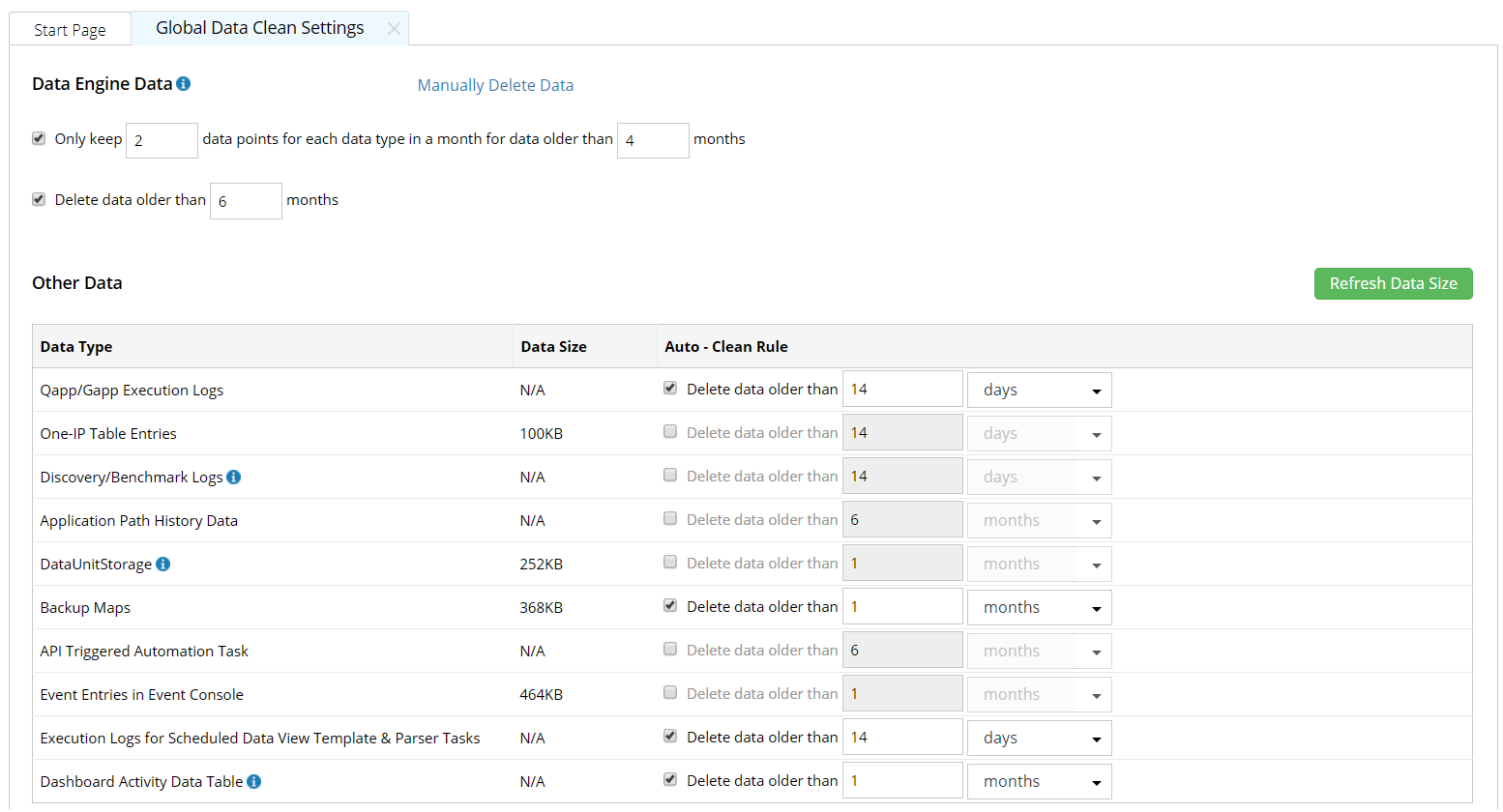Click info icon beside Dashboard Activity Data Table
Screen dimensions: 1503x812
pyautogui.click(x=254, y=782)
